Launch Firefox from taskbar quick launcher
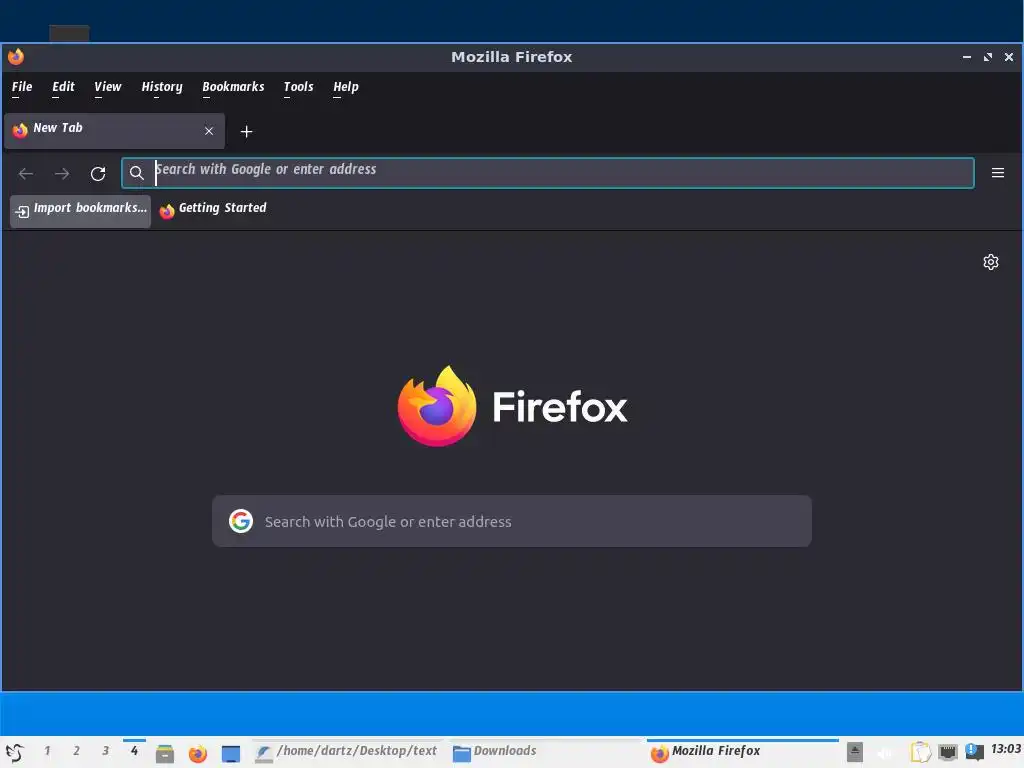This screenshot has width=1024, height=768. pos(197,754)
